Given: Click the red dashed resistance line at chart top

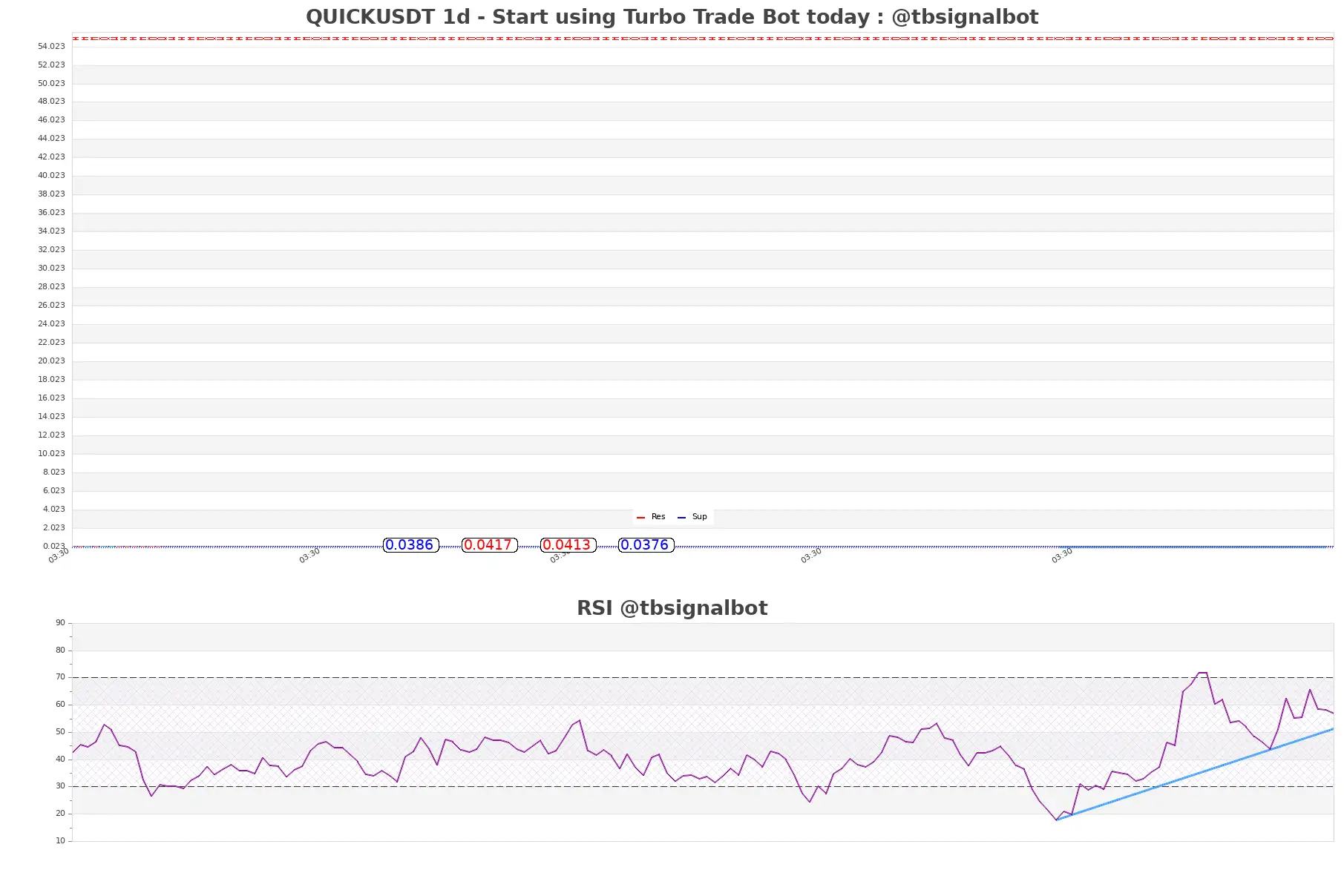Looking at the screenshot, I should pyautogui.click(x=703, y=38).
